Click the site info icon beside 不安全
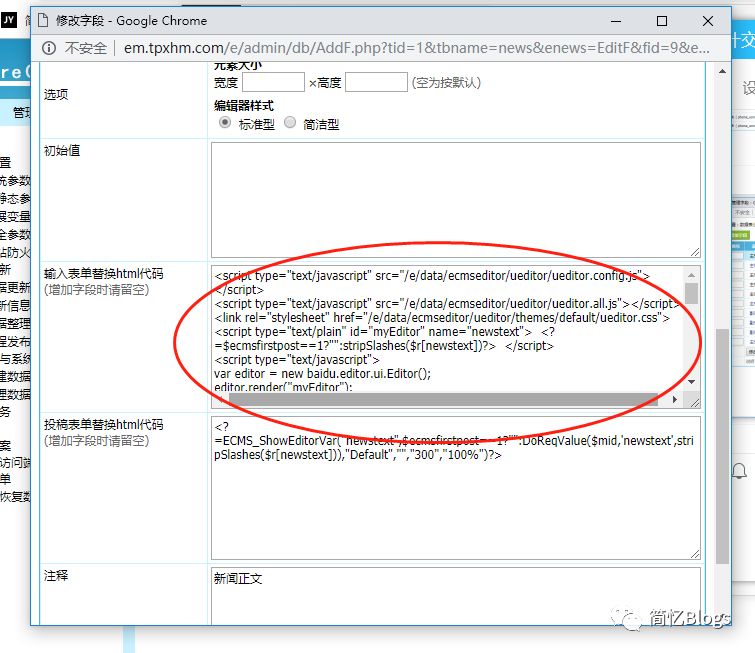755x653 pixels. point(49,47)
